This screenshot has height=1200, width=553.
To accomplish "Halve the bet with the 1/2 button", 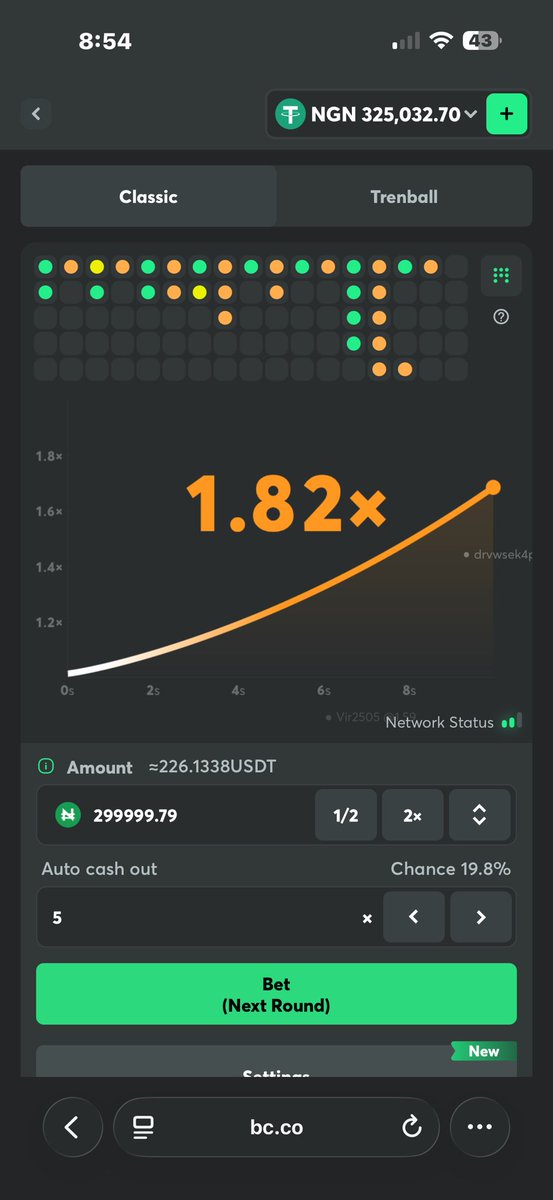I will (345, 815).
